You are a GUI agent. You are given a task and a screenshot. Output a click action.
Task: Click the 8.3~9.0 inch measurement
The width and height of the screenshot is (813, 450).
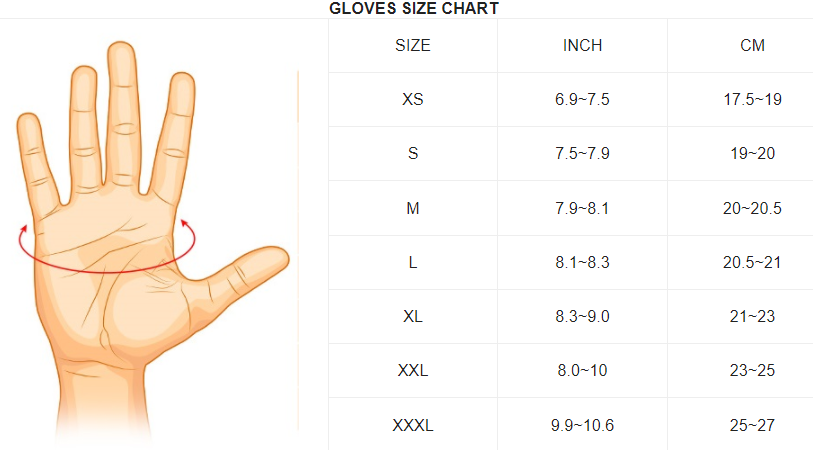[x=582, y=317]
